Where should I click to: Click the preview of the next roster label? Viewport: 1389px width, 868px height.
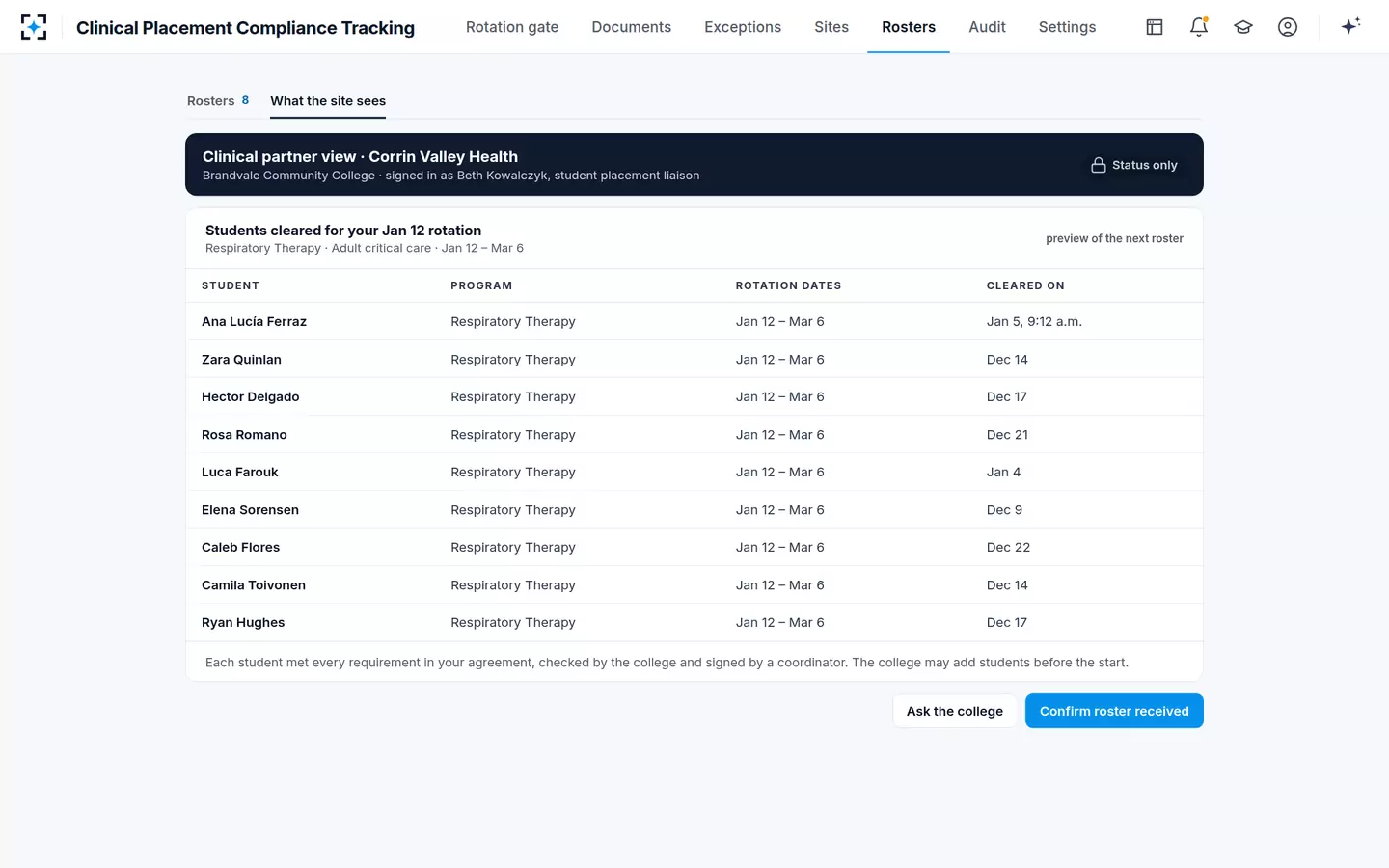pyautogui.click(x=1114, y=239)
